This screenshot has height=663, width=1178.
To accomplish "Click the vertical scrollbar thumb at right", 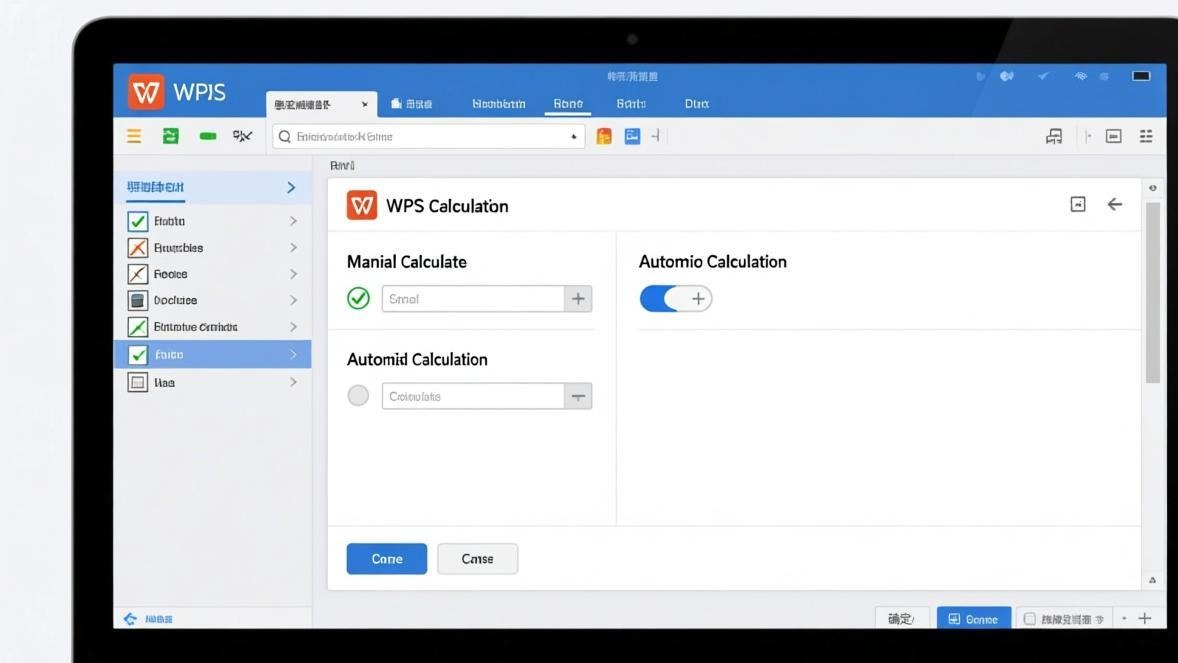I will pyautogui.click(x=1152, y=292).
